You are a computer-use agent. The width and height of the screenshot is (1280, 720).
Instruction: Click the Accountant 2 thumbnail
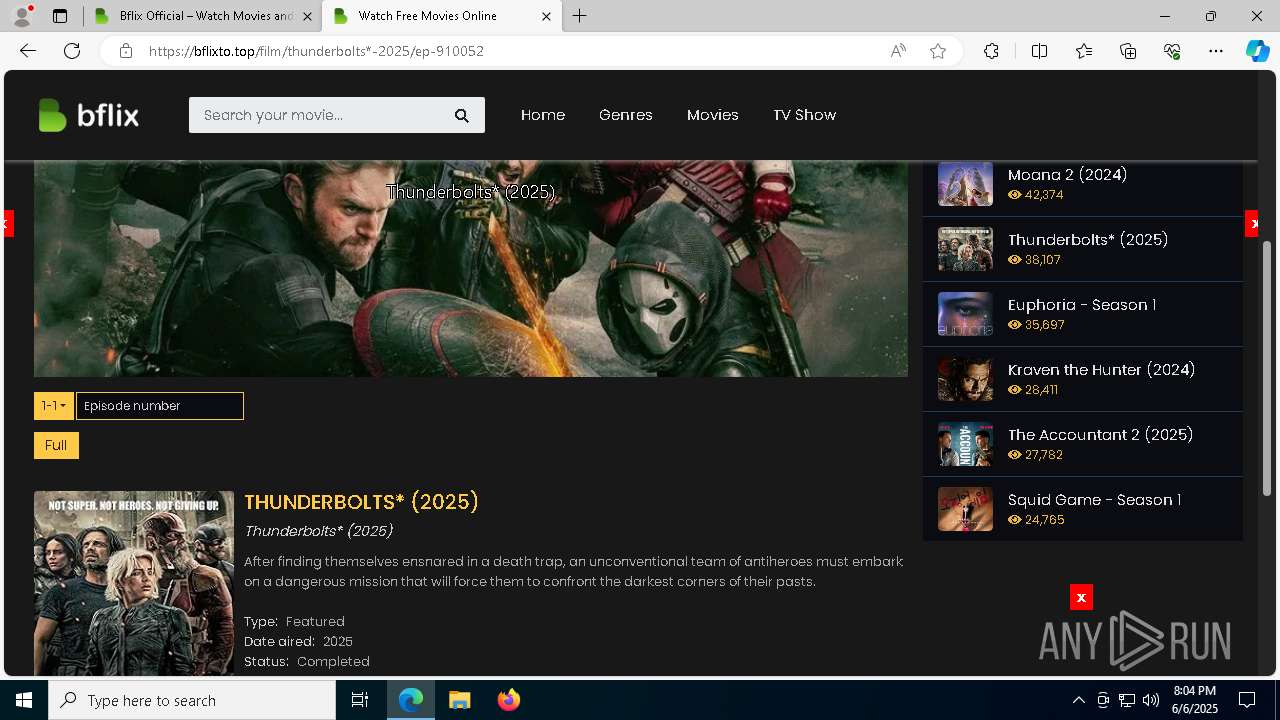(965, 444)
